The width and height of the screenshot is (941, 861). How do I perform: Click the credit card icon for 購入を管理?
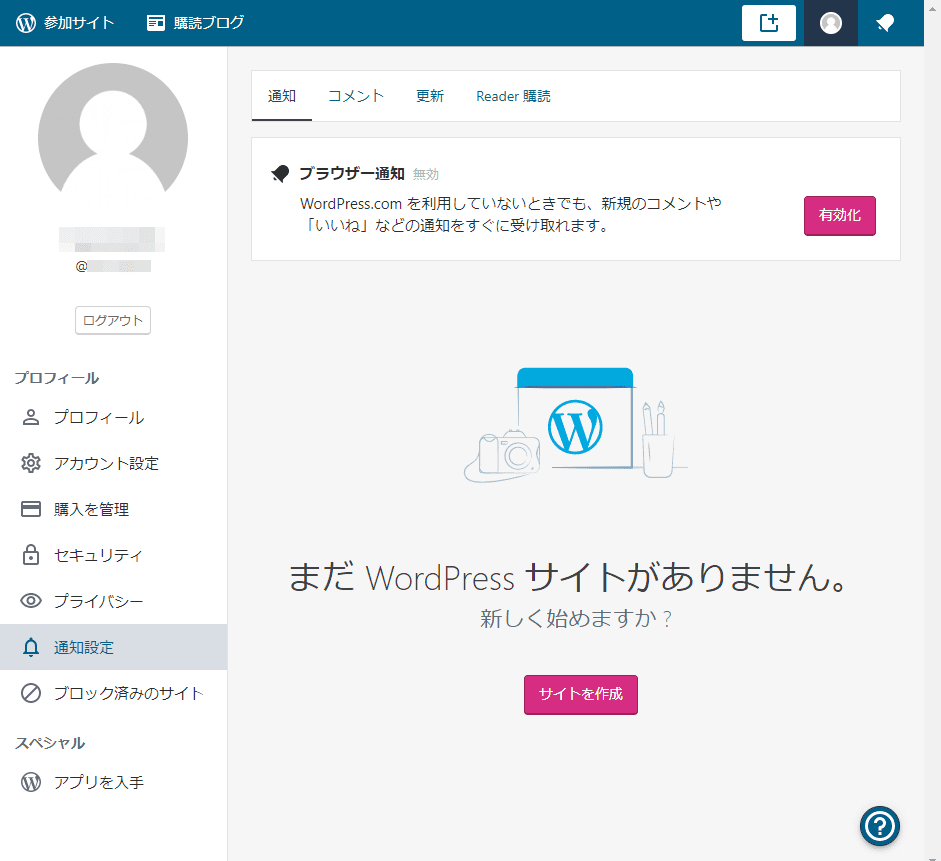(x=31, y=509)
